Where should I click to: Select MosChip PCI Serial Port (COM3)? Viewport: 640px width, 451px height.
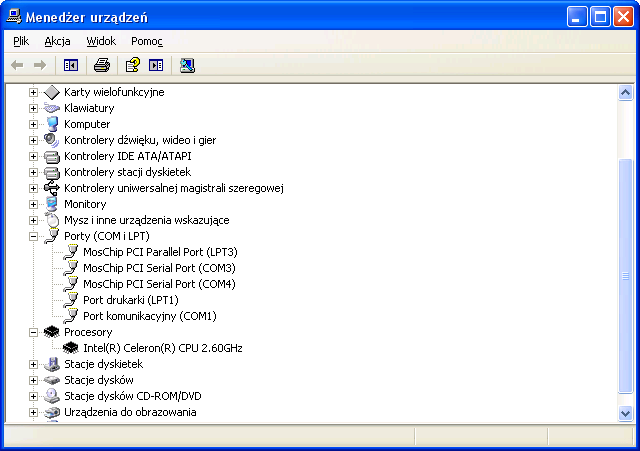[x=159, y=268]
